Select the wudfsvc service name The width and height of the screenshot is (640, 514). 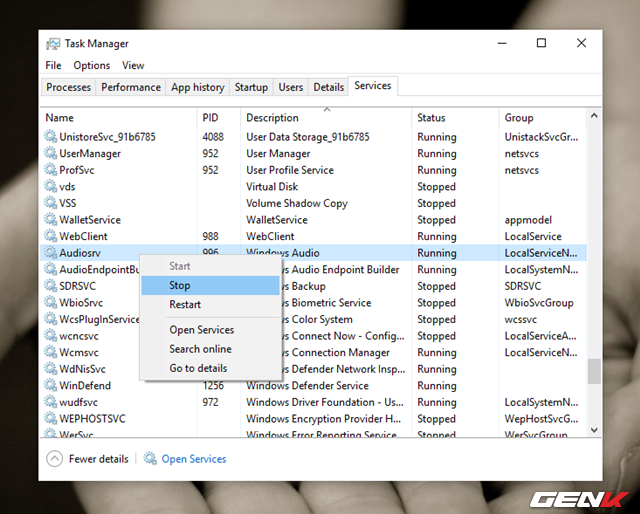(78, 402)
